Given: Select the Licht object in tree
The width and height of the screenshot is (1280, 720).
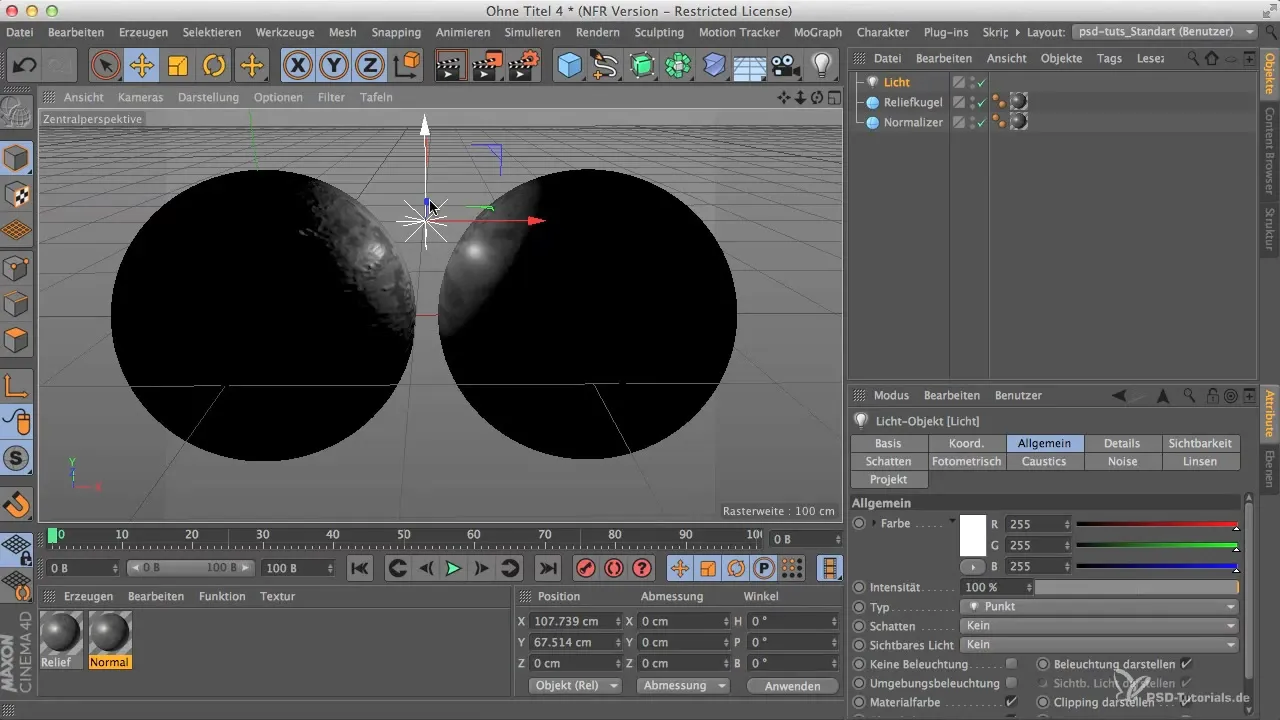Looking at the screenshot, I should [897, 82].
